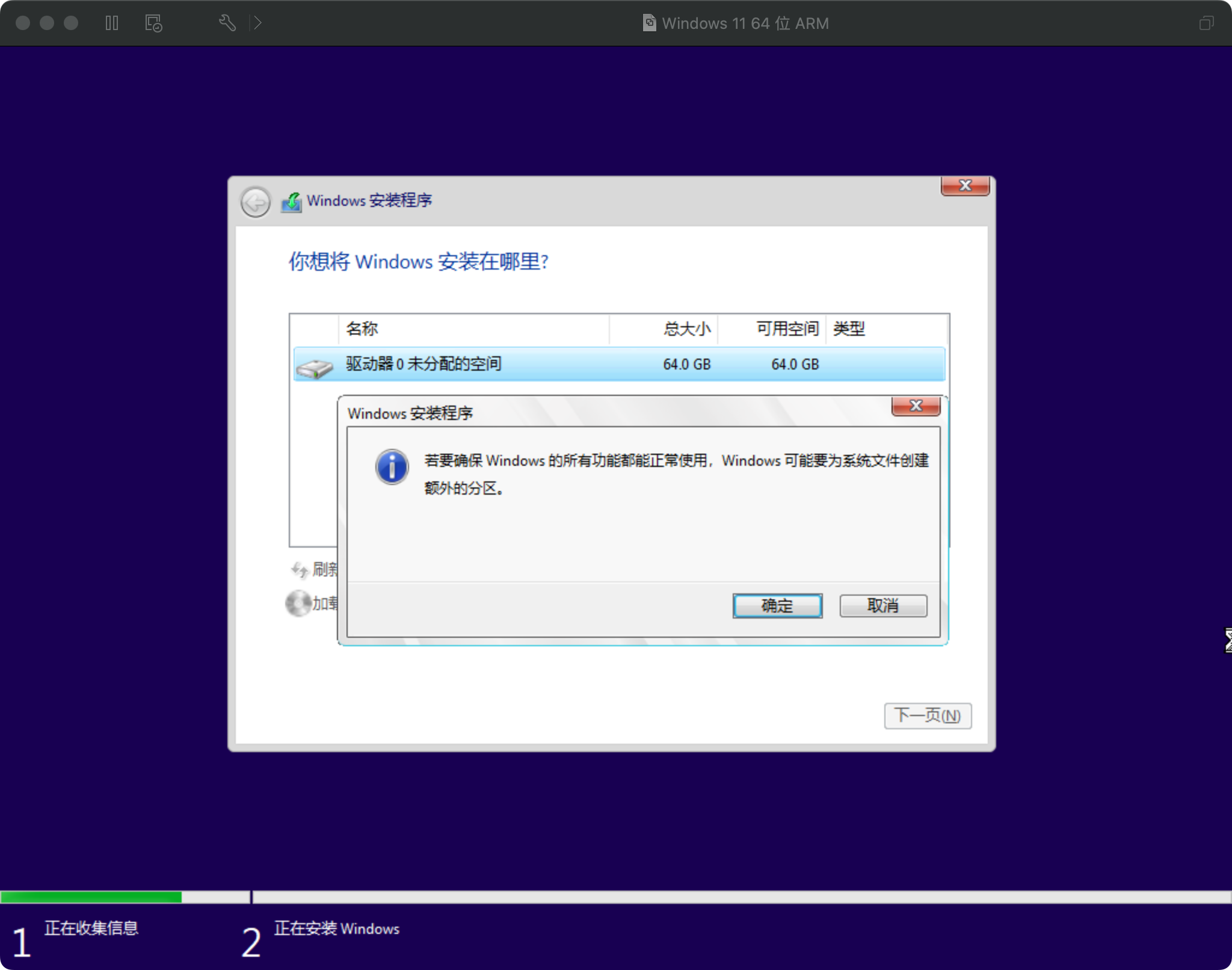
Task: Click the refresh icon below the drive list
Action: (299, 569)
